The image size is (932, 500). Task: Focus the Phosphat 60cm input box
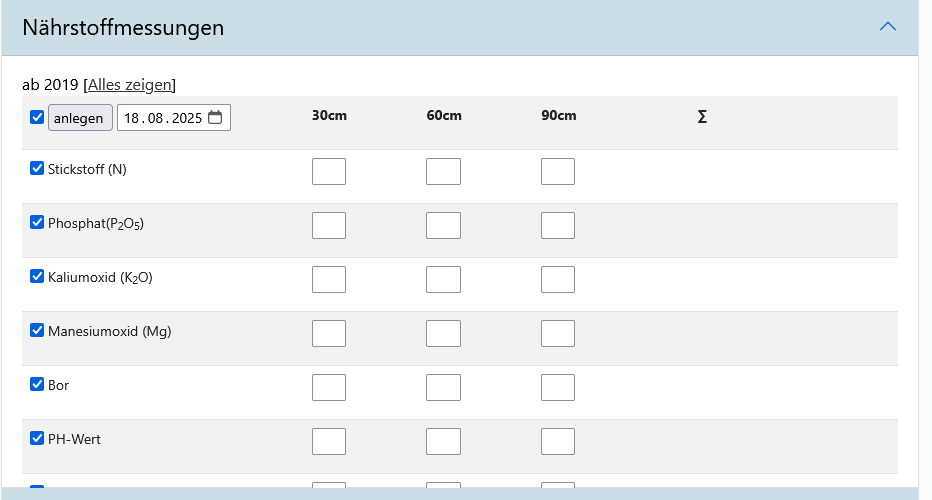click(443, 226)
